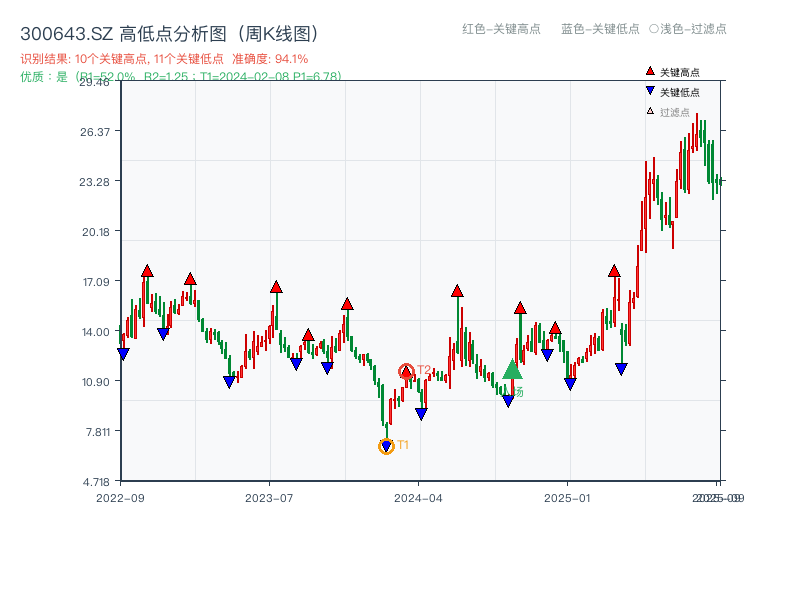Toggle the 过滤点 series in the chart legend
This screenshot has width=800, height=600.
pyautogui.click(x=668, y=112)
